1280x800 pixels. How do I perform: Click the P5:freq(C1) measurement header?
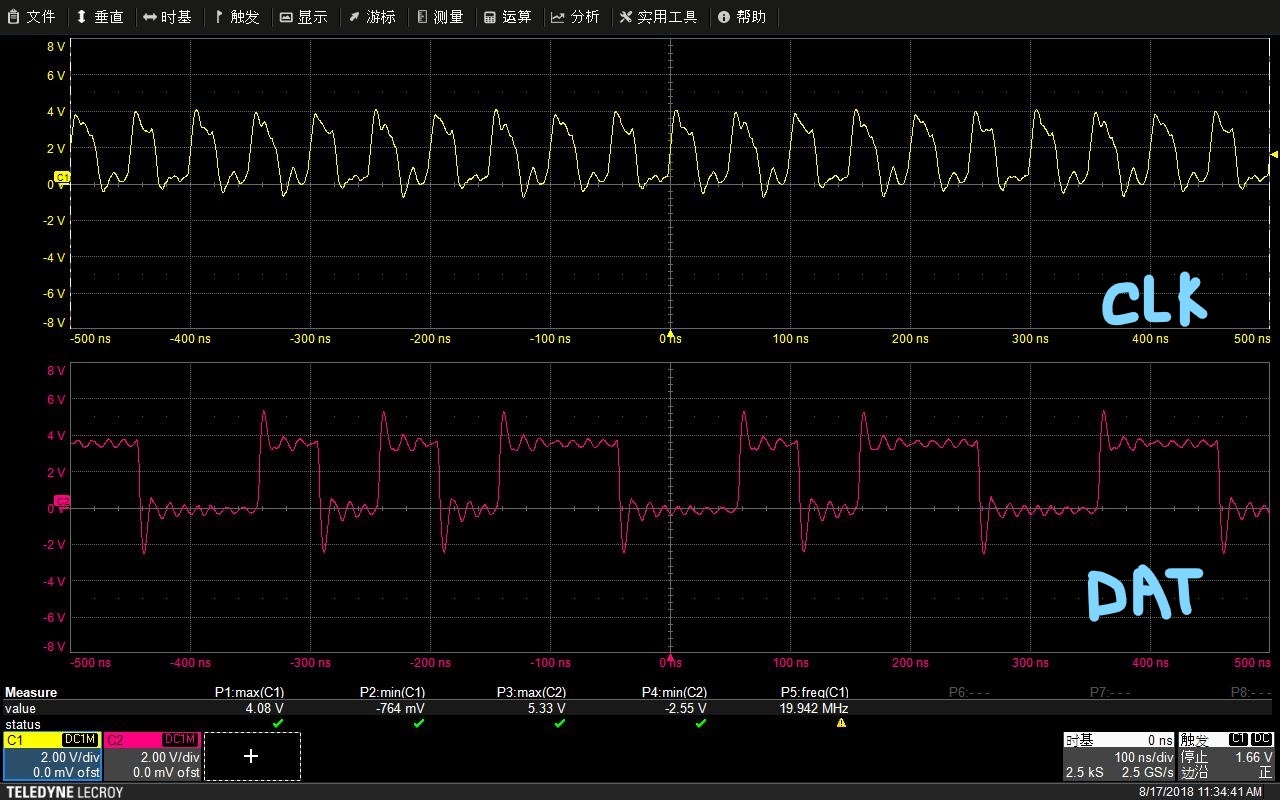[x=814, y=692]
